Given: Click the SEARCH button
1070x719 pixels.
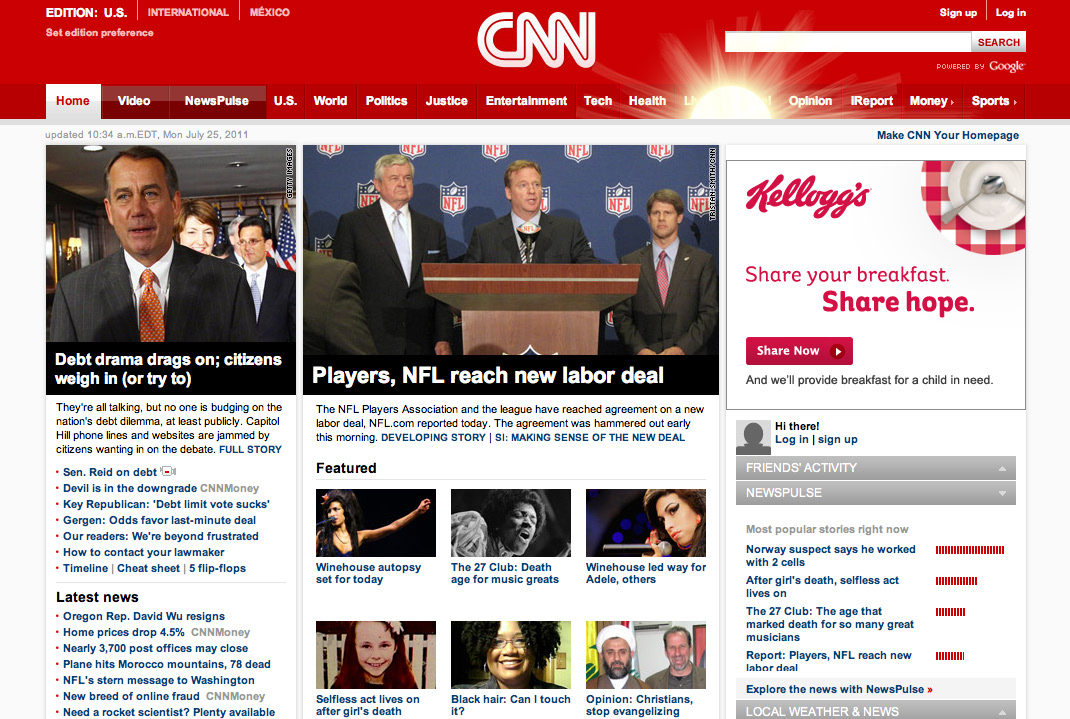Looking at the screenshot, I should pos(998,42).
